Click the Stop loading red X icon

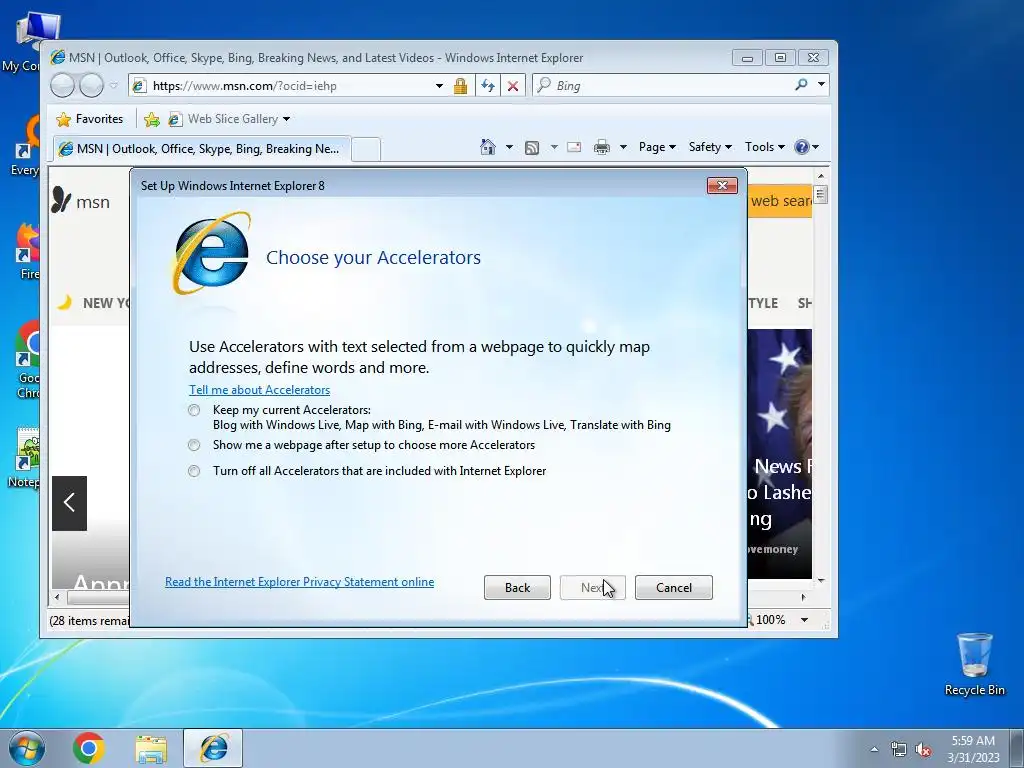(x=513, y=86)
